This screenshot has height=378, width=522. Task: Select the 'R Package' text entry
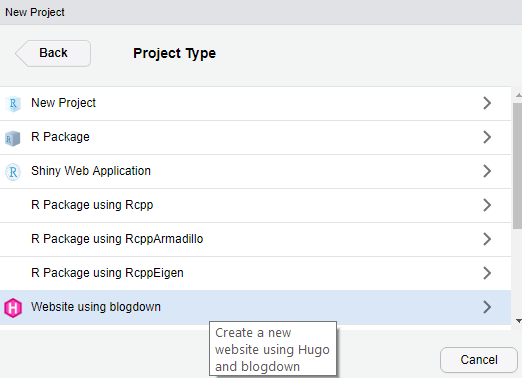60,137
